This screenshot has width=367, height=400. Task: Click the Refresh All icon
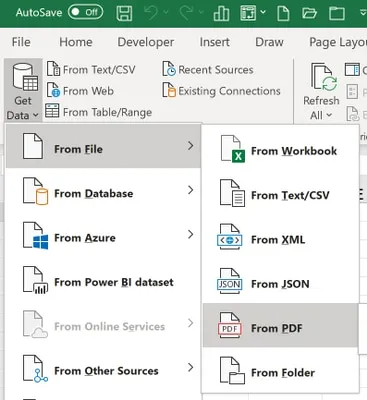324,77
